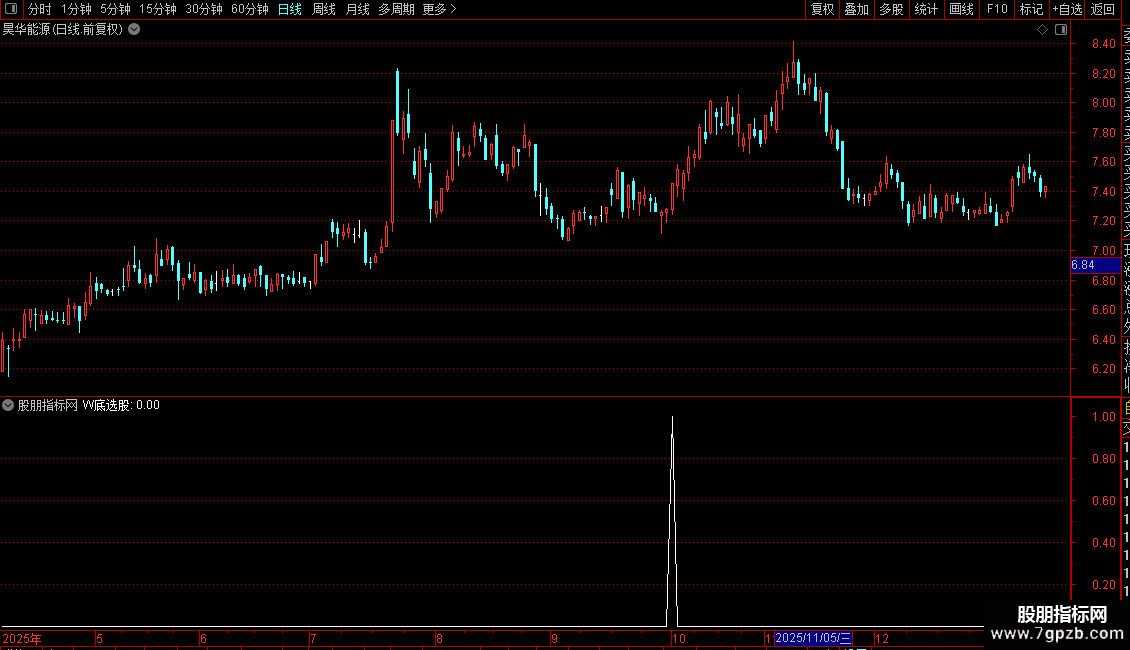This screenshot has width=1130, height=650.
Task: Toggle the left sidebar panel icon
Action: point(11,9)
